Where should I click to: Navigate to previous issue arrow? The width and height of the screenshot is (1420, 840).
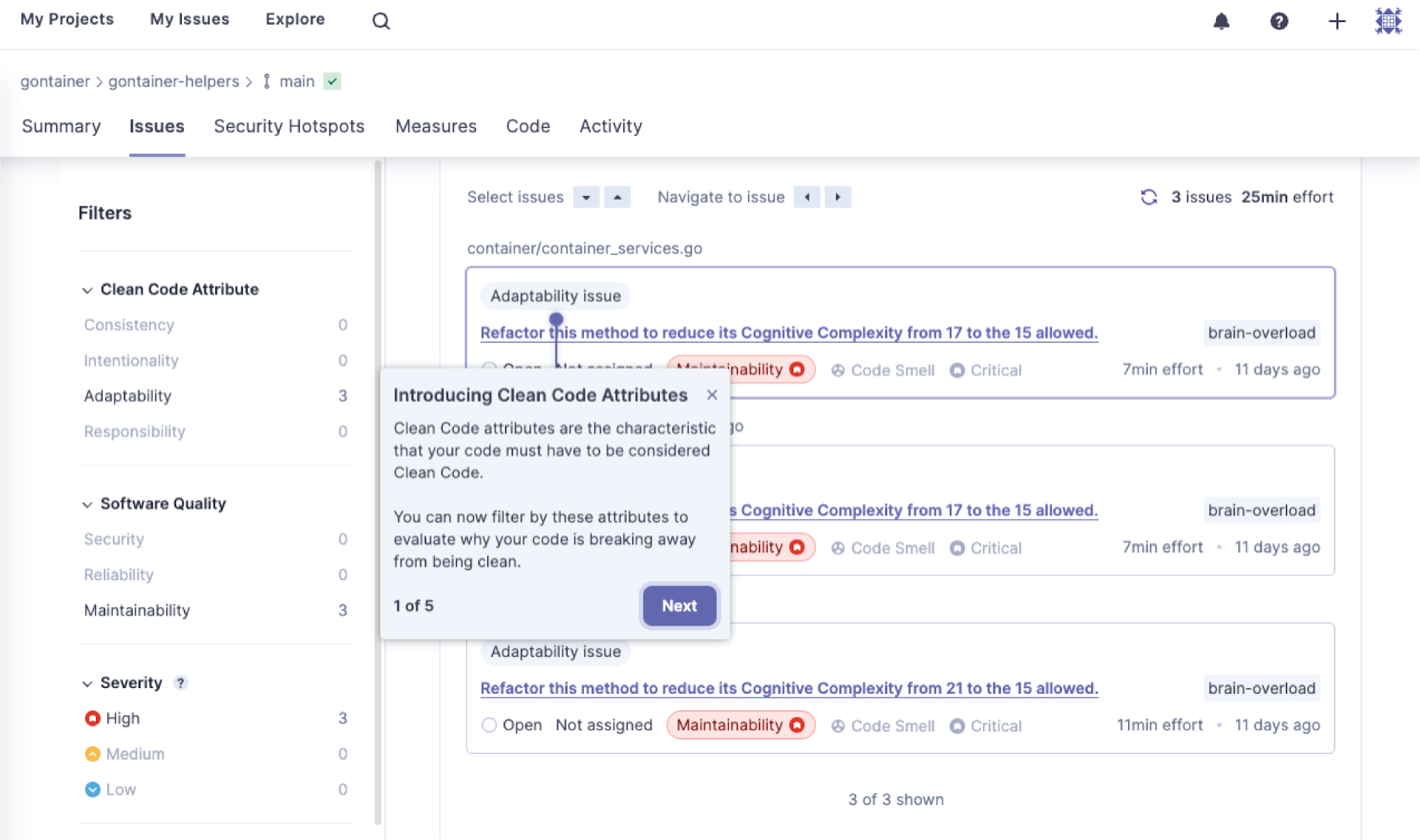(807, 197)
